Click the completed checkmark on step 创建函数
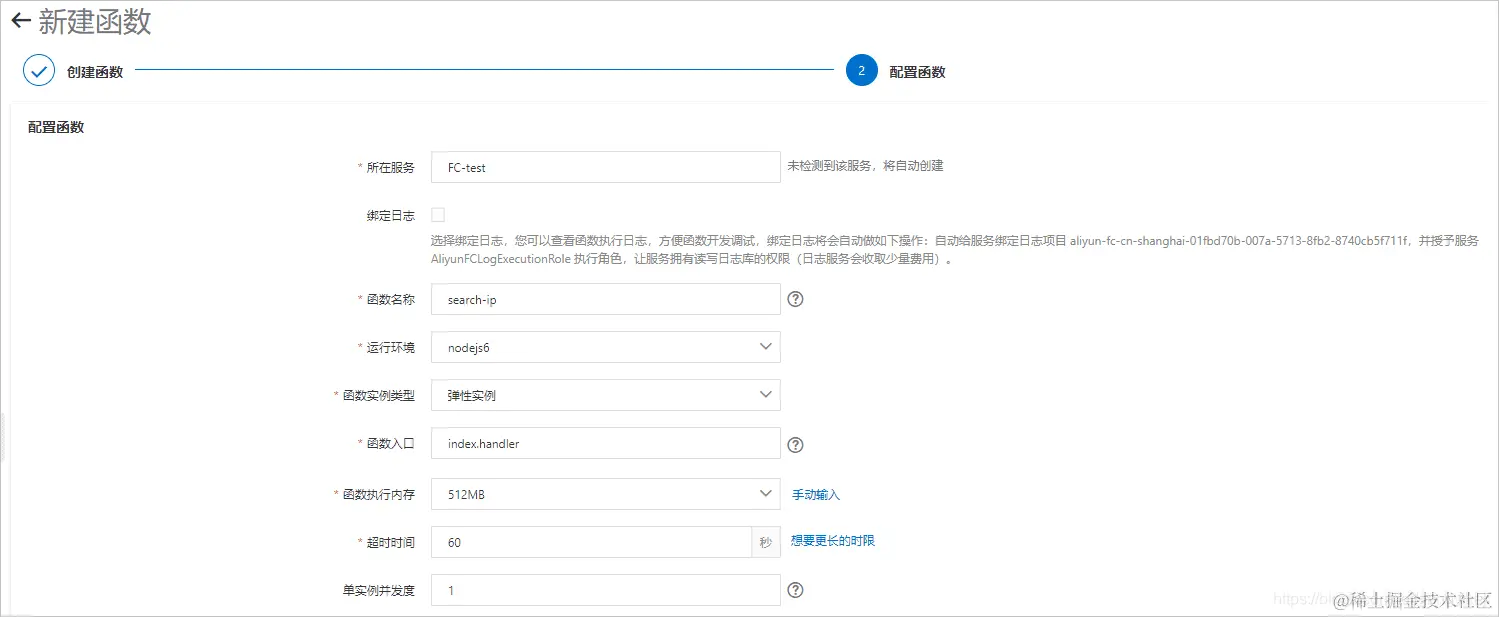 point(38,71)
